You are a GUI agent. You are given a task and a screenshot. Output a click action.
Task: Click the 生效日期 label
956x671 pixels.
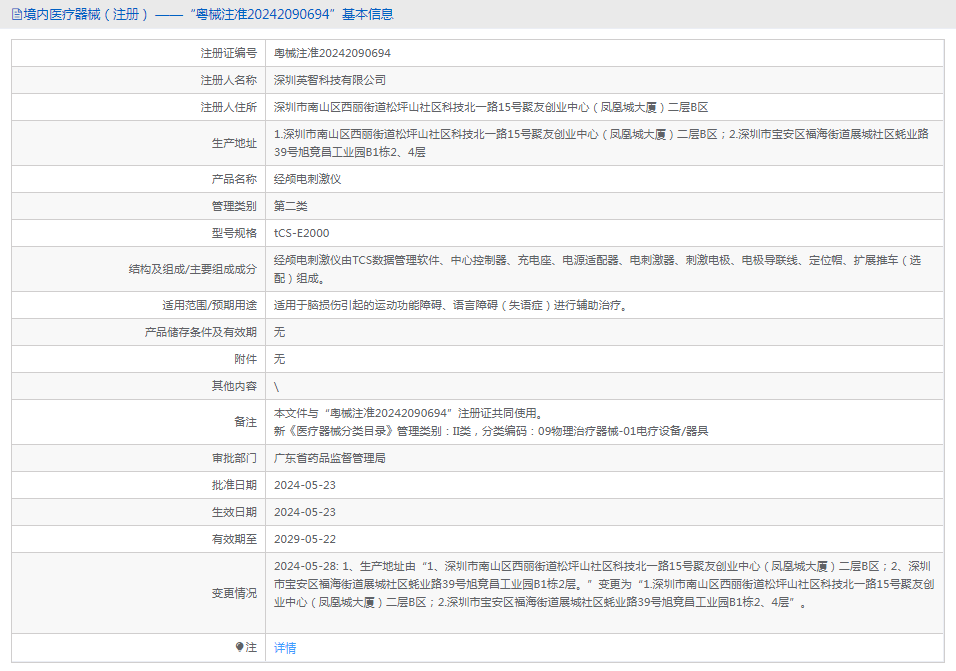point(235,512)
